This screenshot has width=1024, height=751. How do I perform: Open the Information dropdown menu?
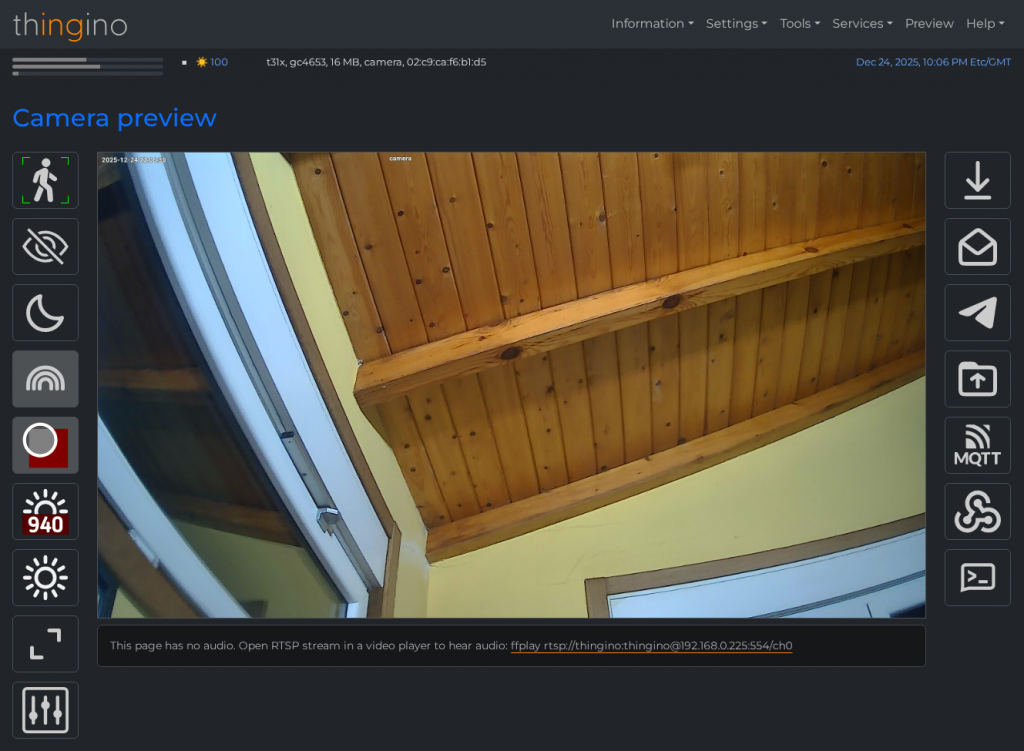click(652, 23)
